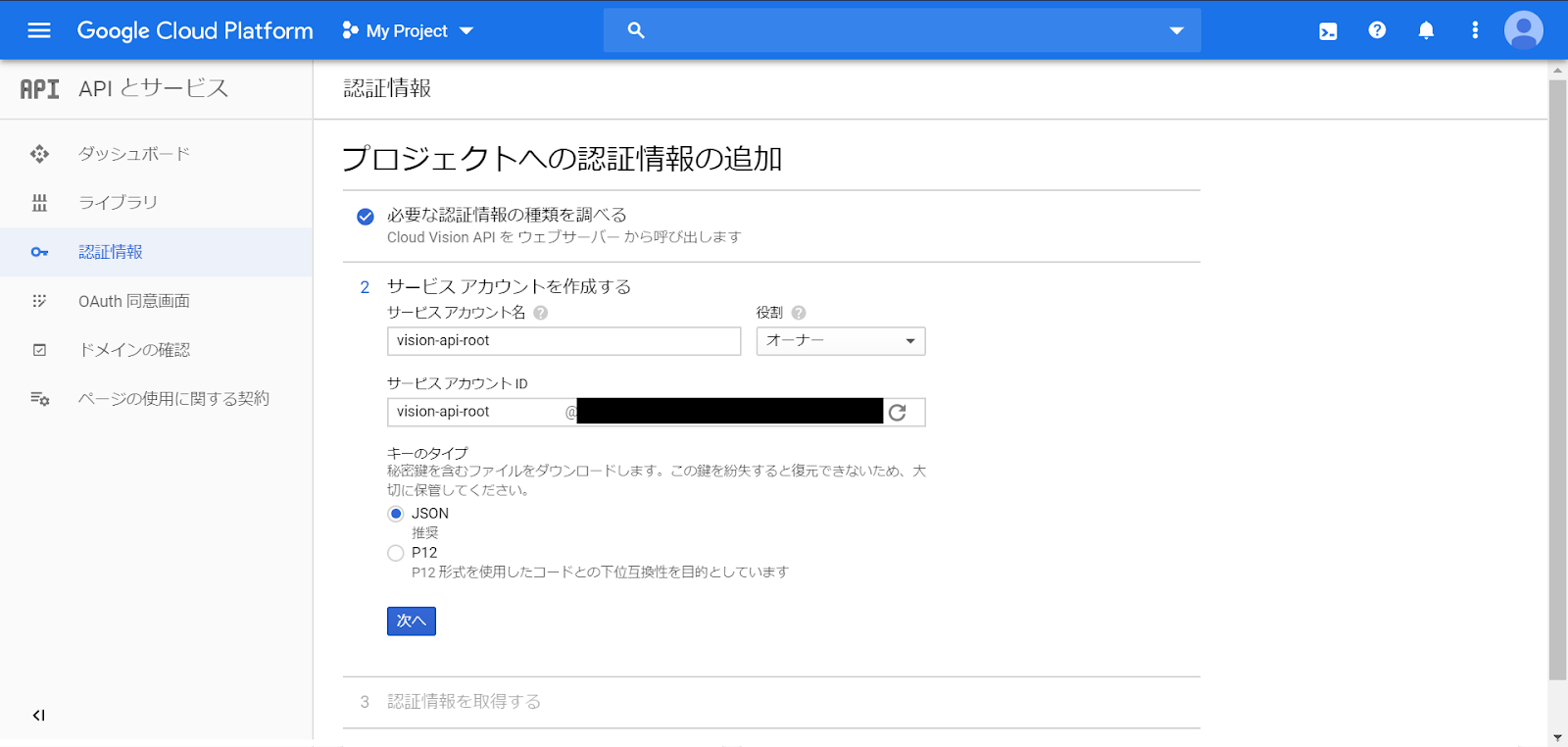Show notifications bell panel
The image size is (1568, 747).
click(x=1426, y=30)
